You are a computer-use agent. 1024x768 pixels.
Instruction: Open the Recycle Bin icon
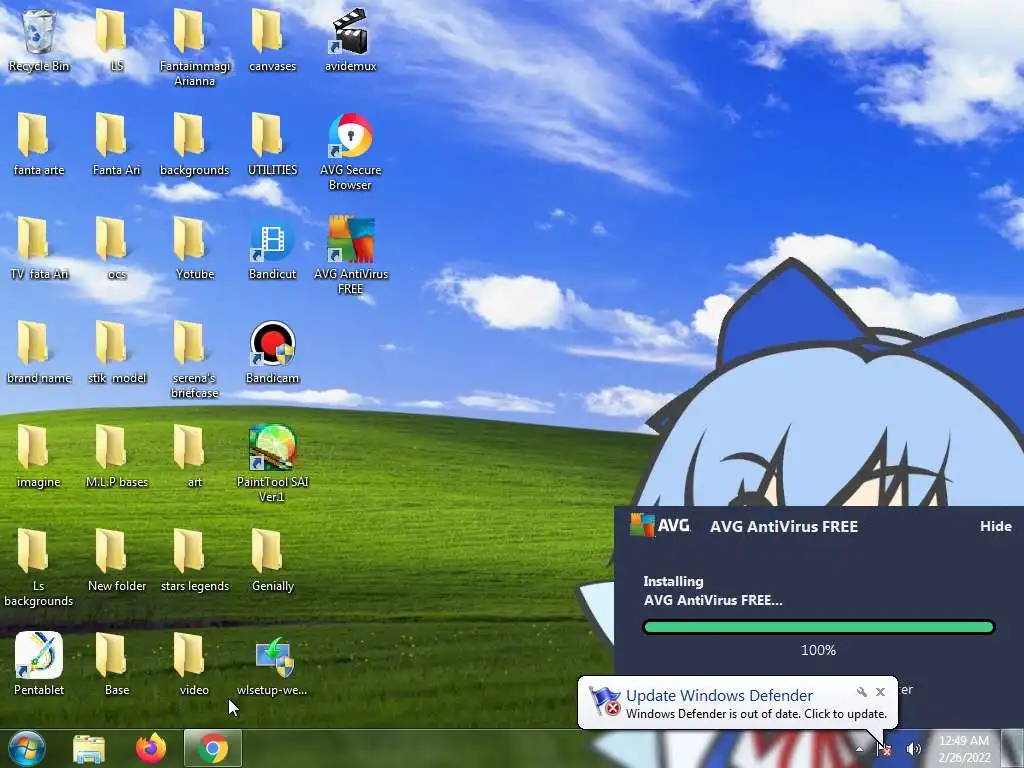[x=39, y=40]
